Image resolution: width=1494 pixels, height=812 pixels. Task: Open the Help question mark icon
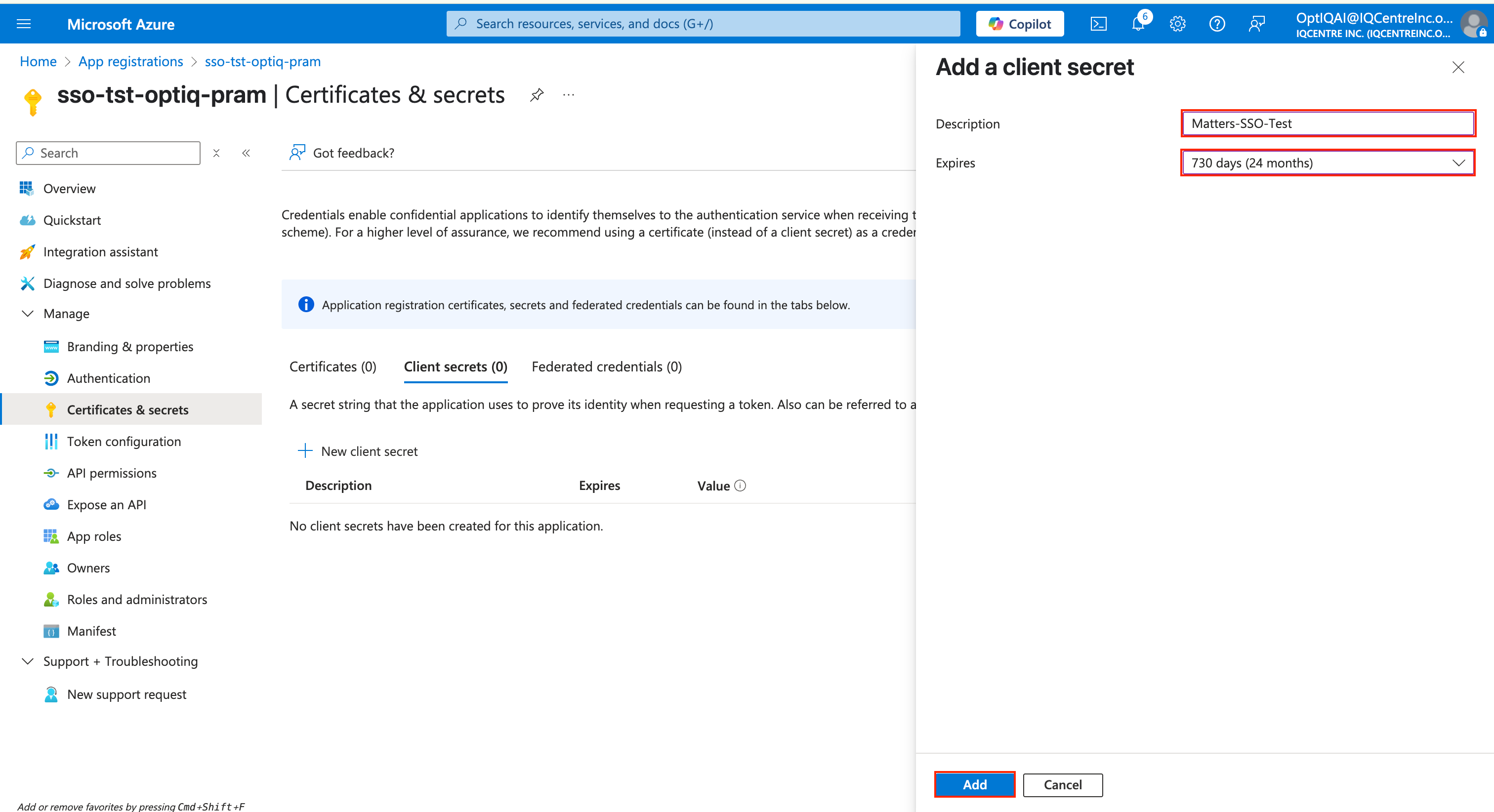(x=1217, y=24)
